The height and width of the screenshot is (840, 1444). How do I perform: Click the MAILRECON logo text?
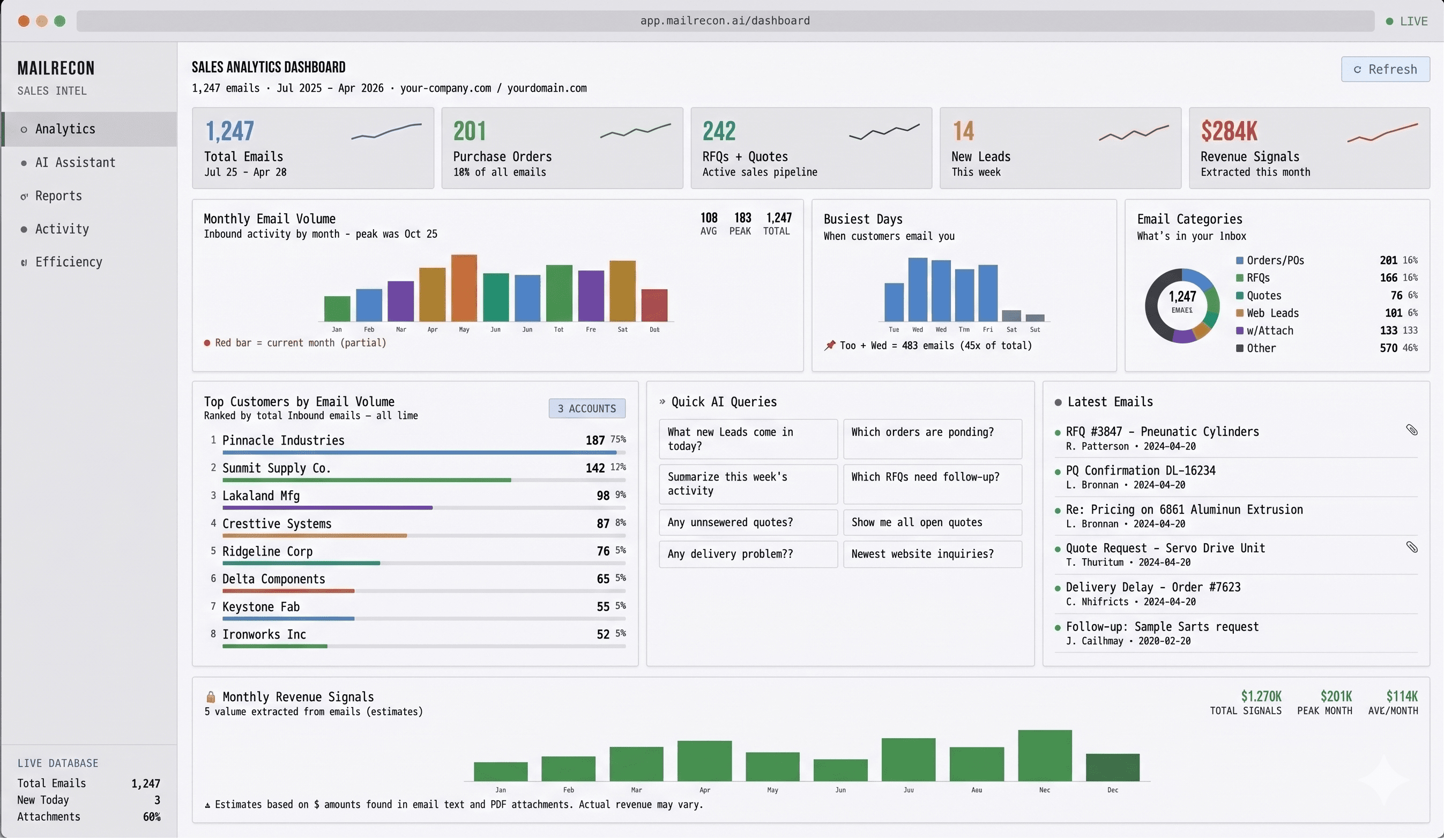tap(56, 69)
